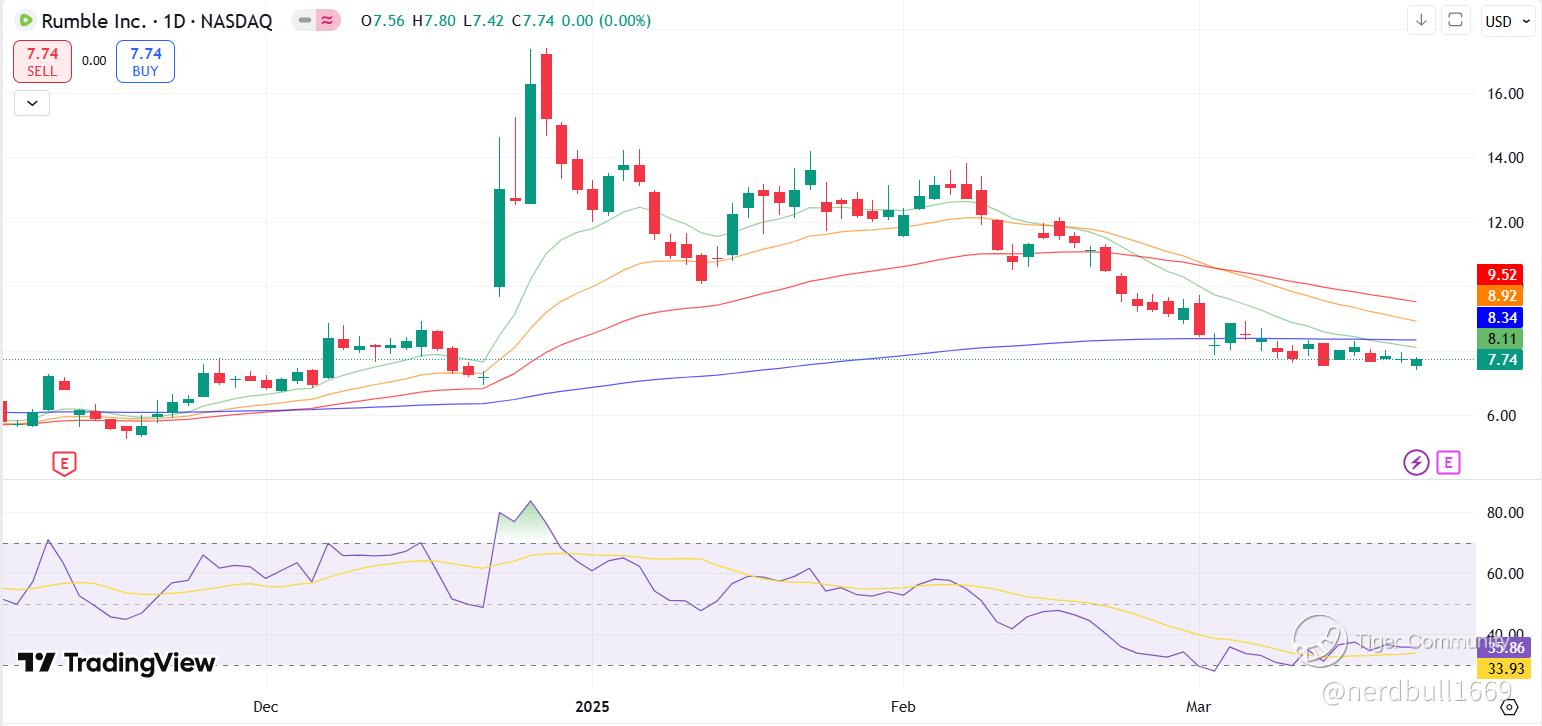The image size is (1542, 726).
Task: Click the blue 8.34 price label
Action: click(1502, 317)
